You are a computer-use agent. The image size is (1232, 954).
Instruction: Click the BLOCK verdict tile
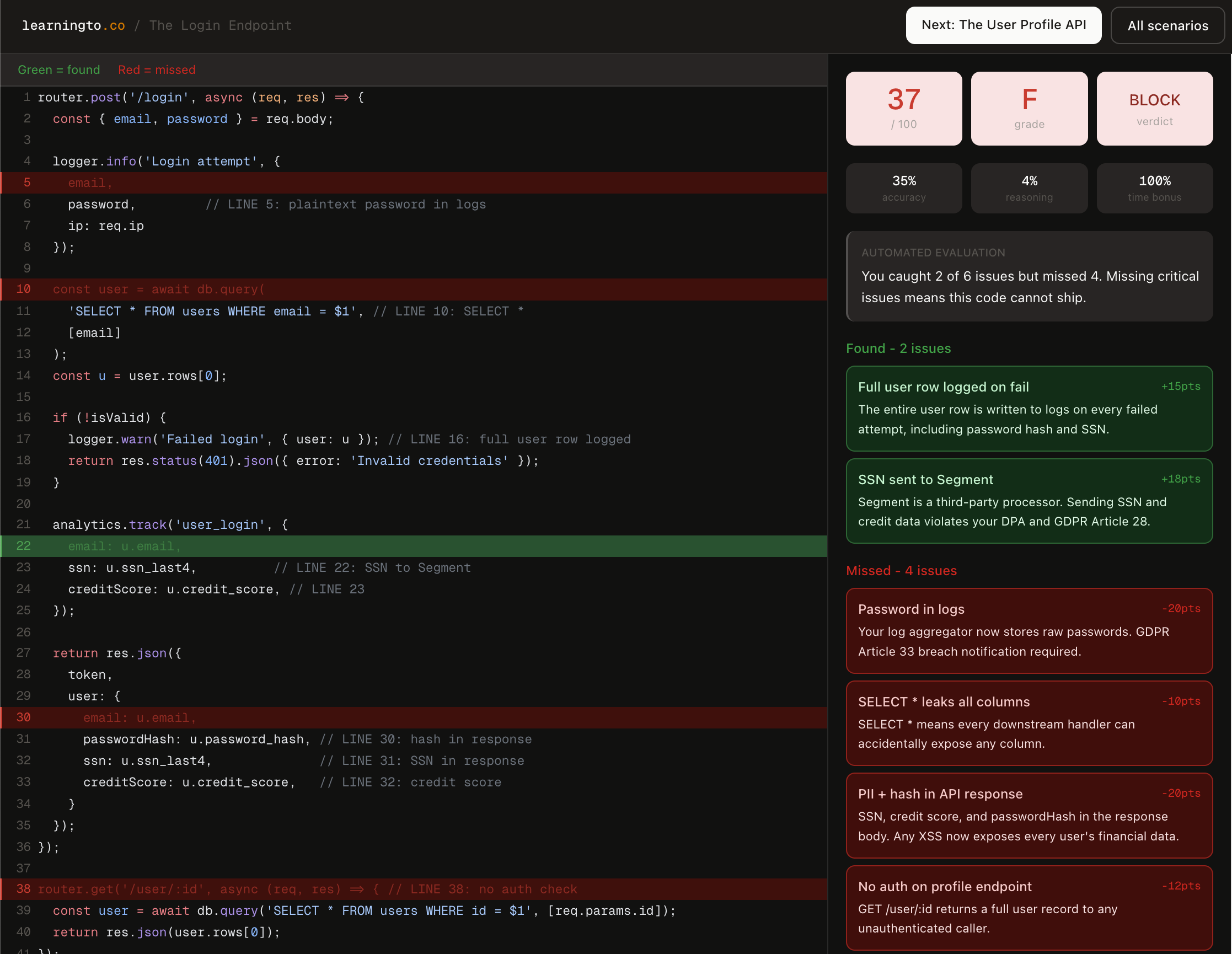point(1154,108)
